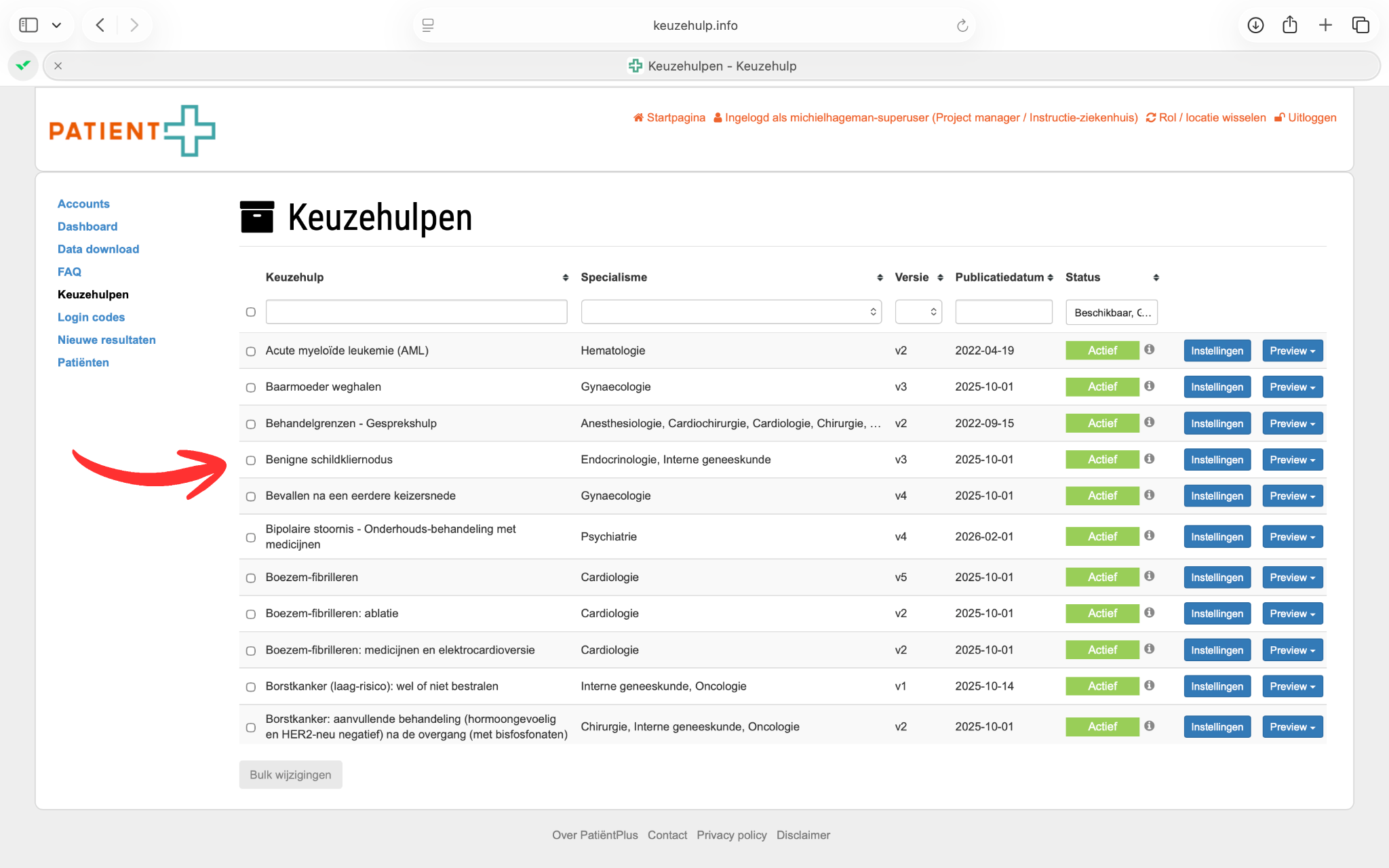1389x868 pixels.
Task: Go to Nieuwe resultaten in sidebar
Action: point(106,340)
